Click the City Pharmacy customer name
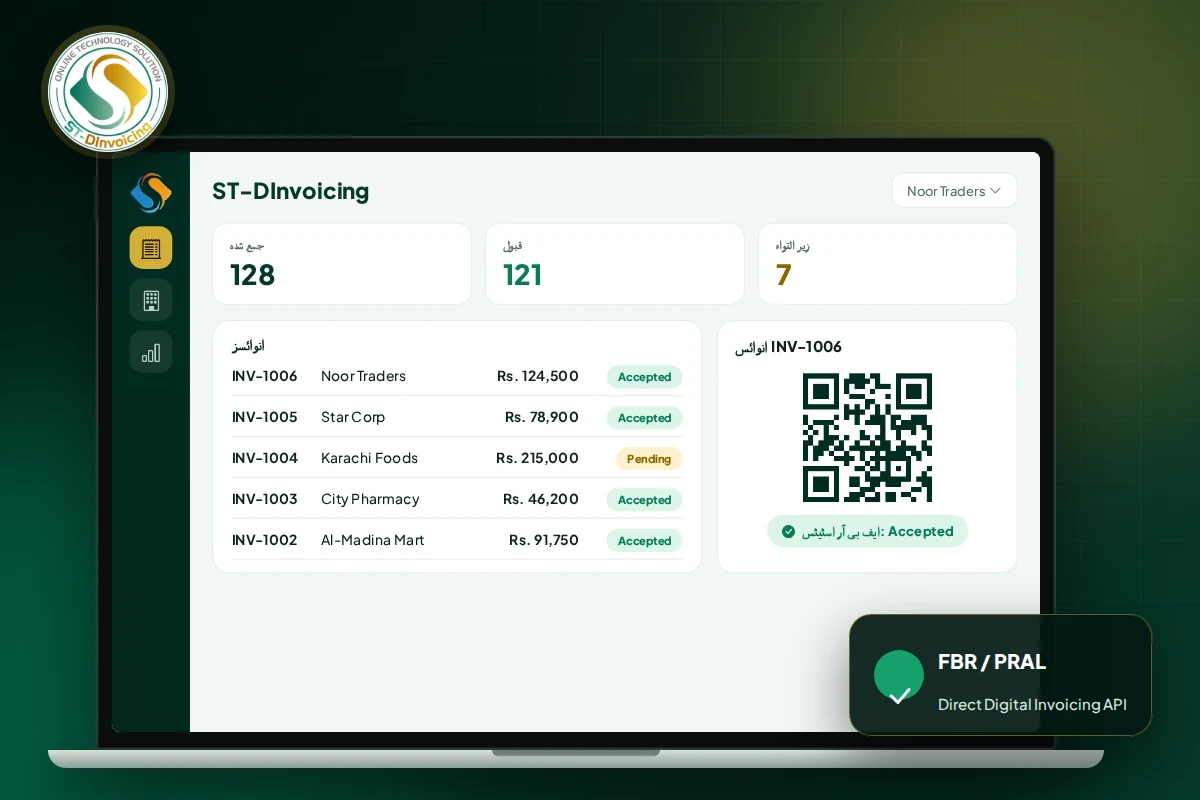This screenshot has width=1200, height=800. tap(370, 499)
